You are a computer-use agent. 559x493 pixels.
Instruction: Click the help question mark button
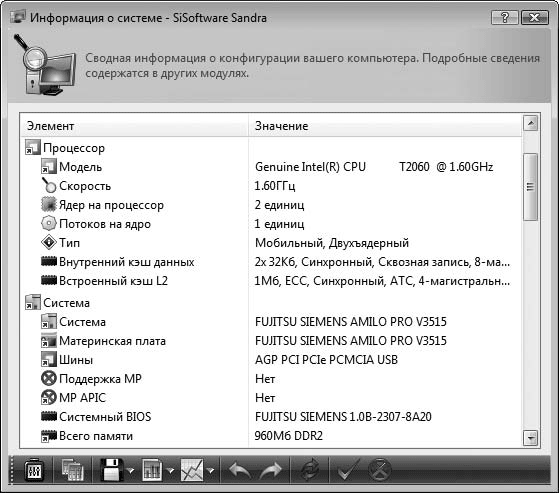pyautogui.click(x=504, y=17)
